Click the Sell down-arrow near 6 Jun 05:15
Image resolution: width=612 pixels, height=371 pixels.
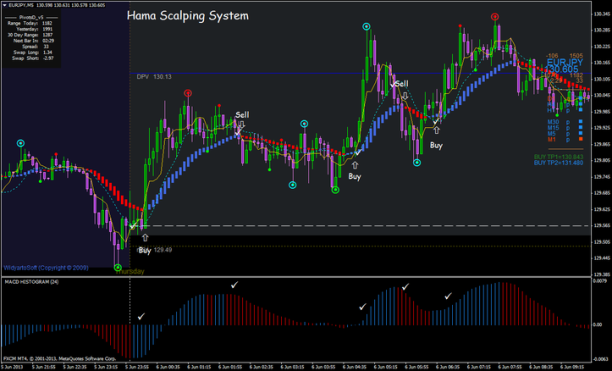tap(405, 95)
